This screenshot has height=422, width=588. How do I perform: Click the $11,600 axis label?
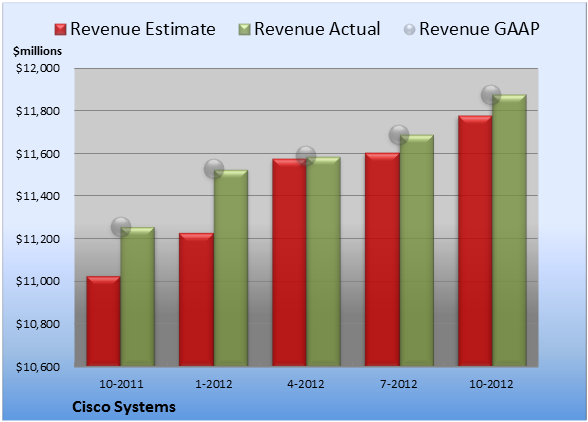(38, 154)
